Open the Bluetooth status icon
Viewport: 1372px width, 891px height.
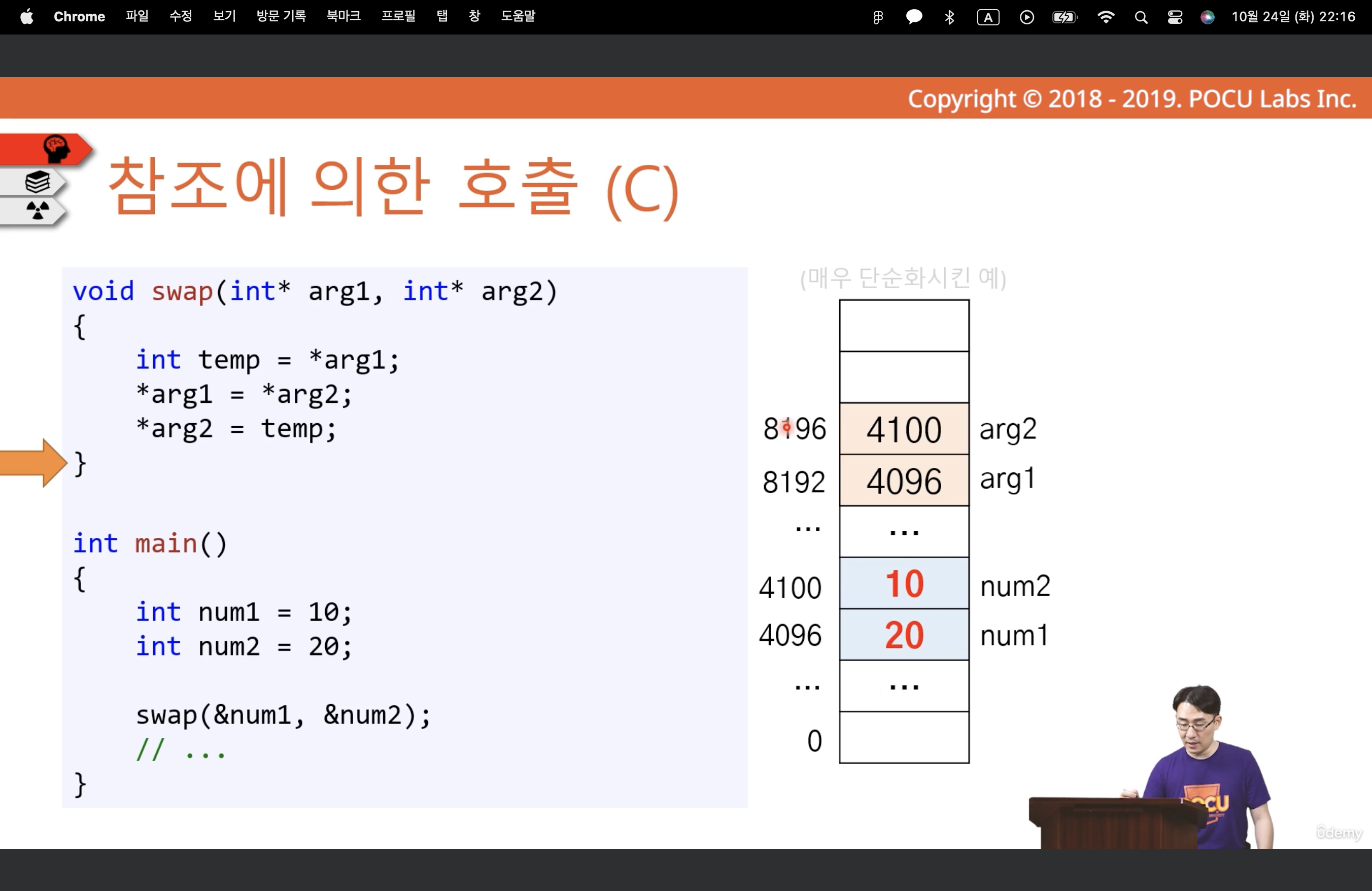tap(949, 17)
